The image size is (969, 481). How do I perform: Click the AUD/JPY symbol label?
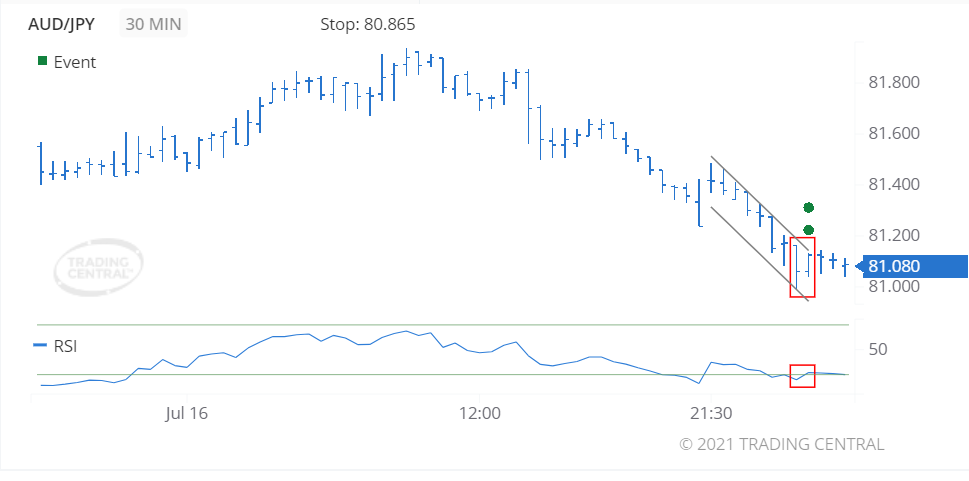pyautogui.click(x=62, y=25)
